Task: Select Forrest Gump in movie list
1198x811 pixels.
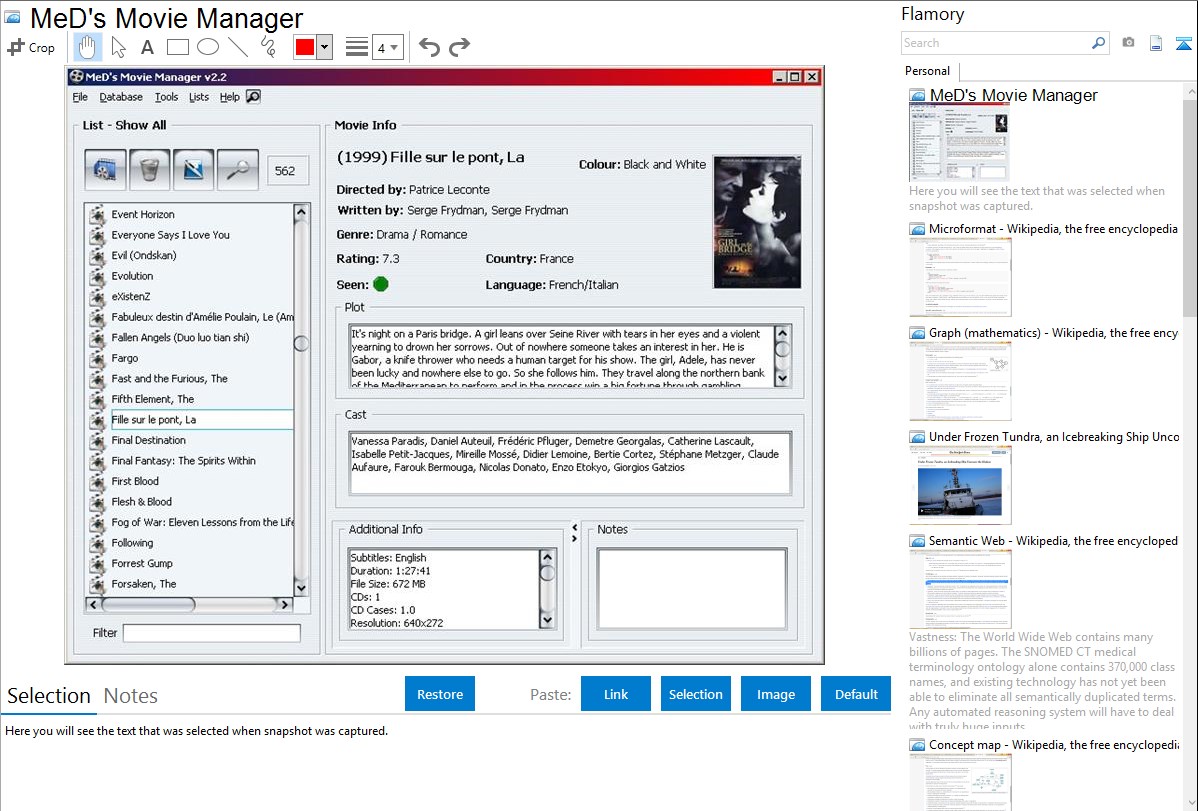Action: [142, 563]
